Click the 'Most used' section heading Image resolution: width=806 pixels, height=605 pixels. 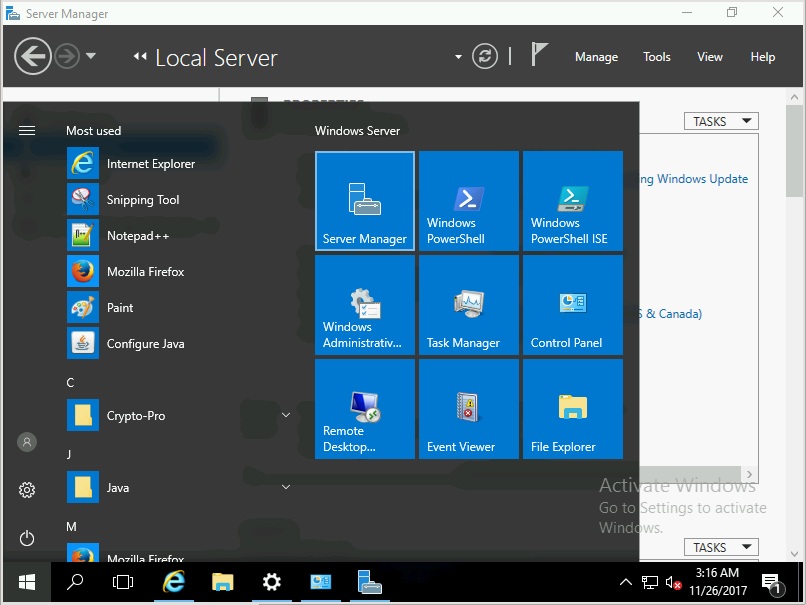94,131
